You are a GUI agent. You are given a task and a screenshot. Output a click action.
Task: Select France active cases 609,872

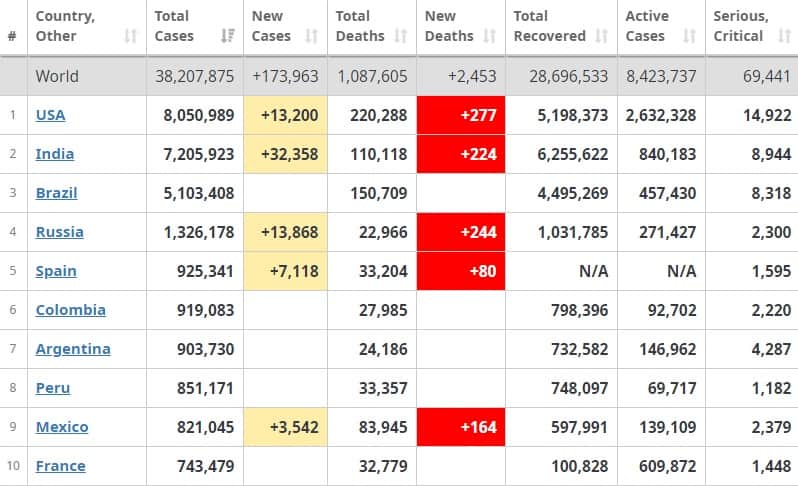click(668, 466)
